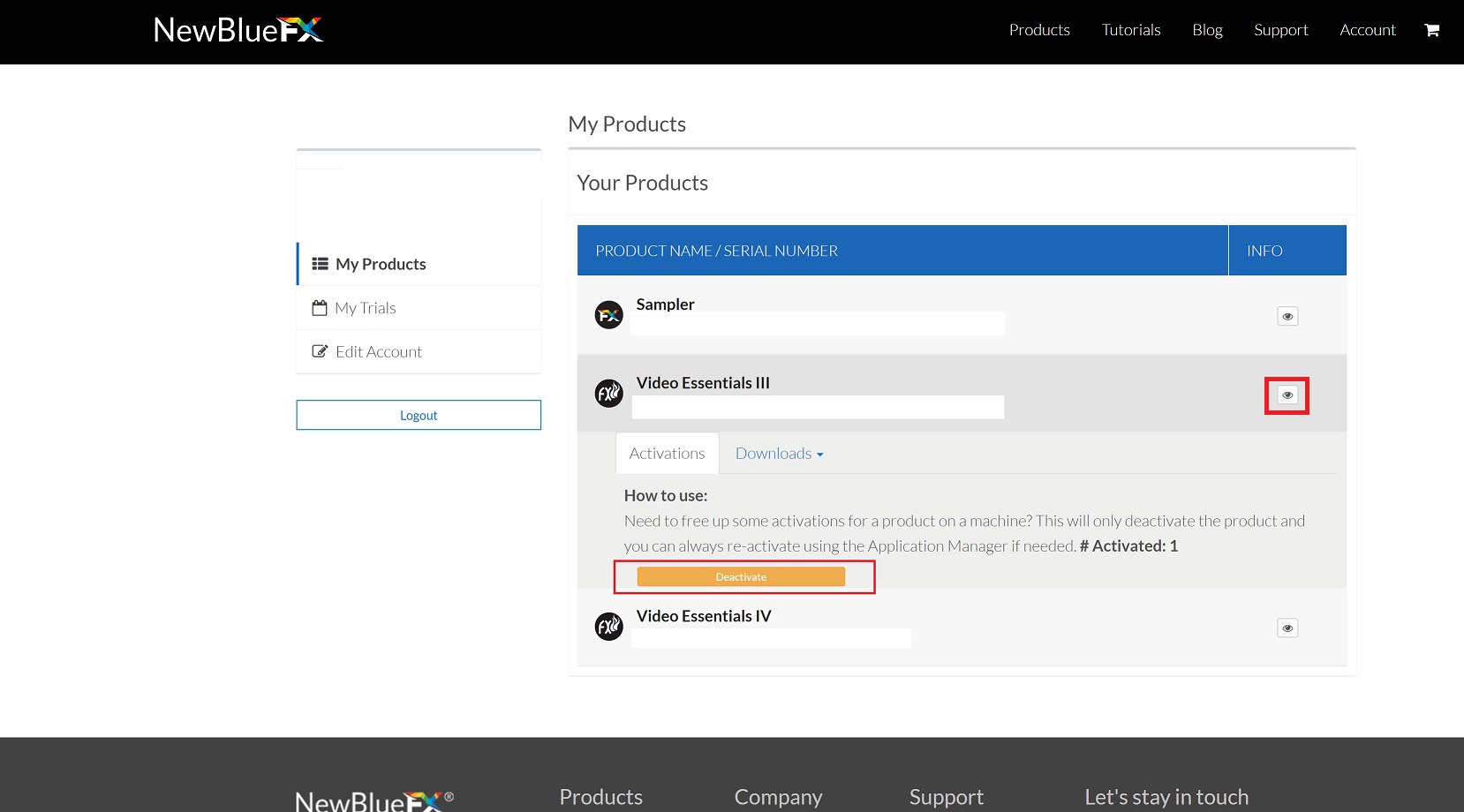
Task: Click the orange Deactivate button
Action: 741,577
